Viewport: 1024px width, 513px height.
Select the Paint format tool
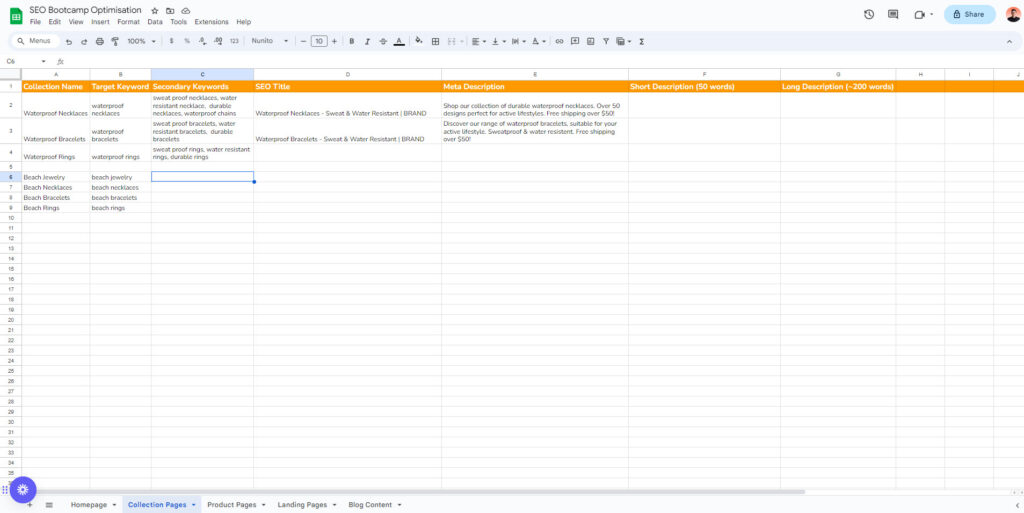(x=115, y=41)
